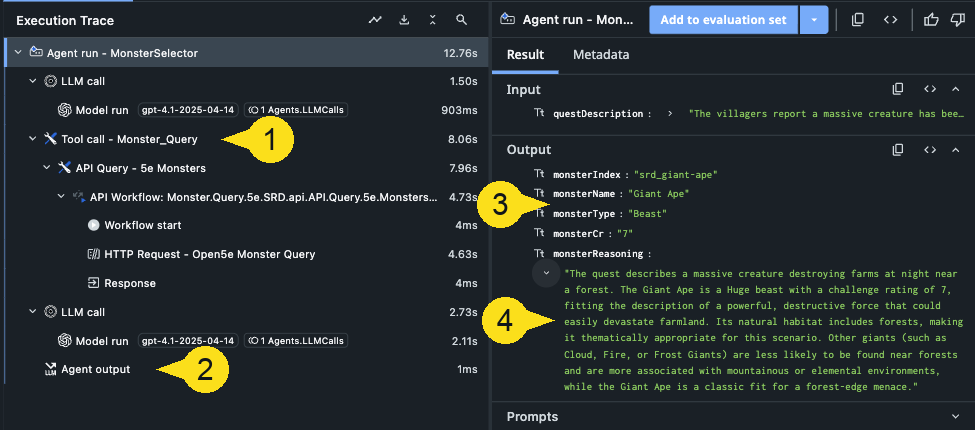975x430 pixels.
Task: Click the Add to evaluation set button
Action: [723, 20]
